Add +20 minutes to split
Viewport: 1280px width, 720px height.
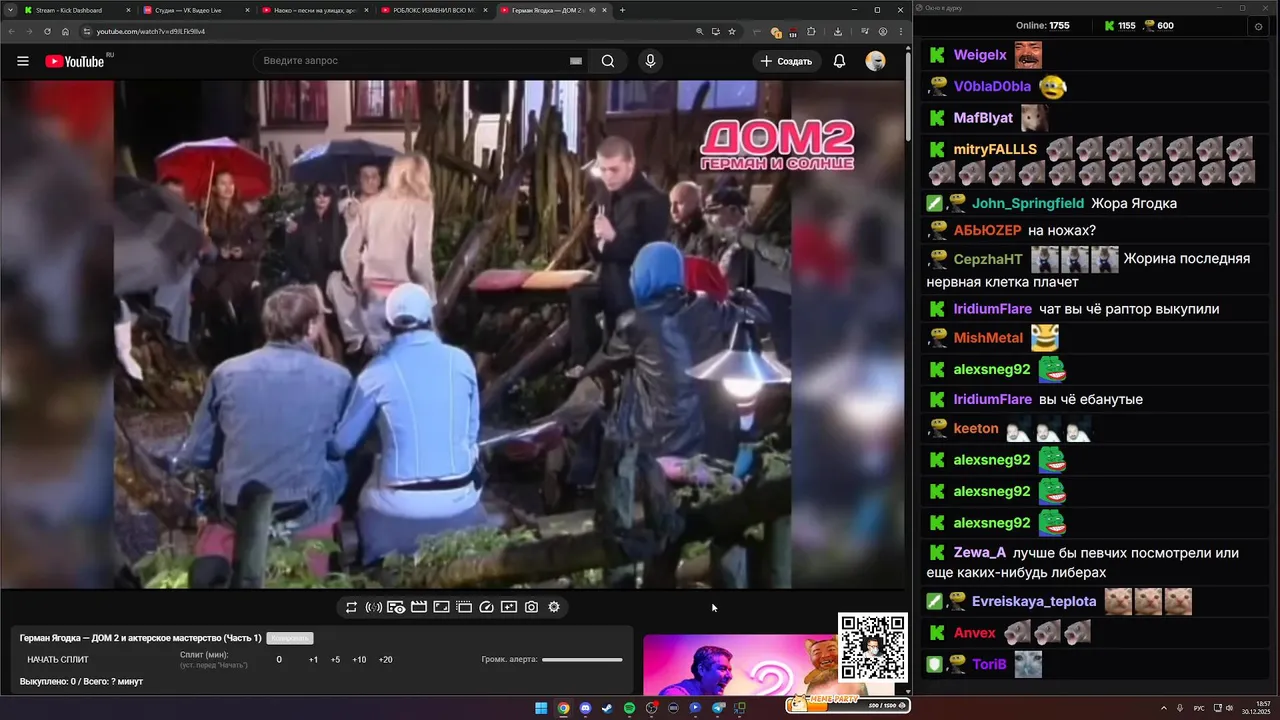pyautogui.click(x=385, y=660)
